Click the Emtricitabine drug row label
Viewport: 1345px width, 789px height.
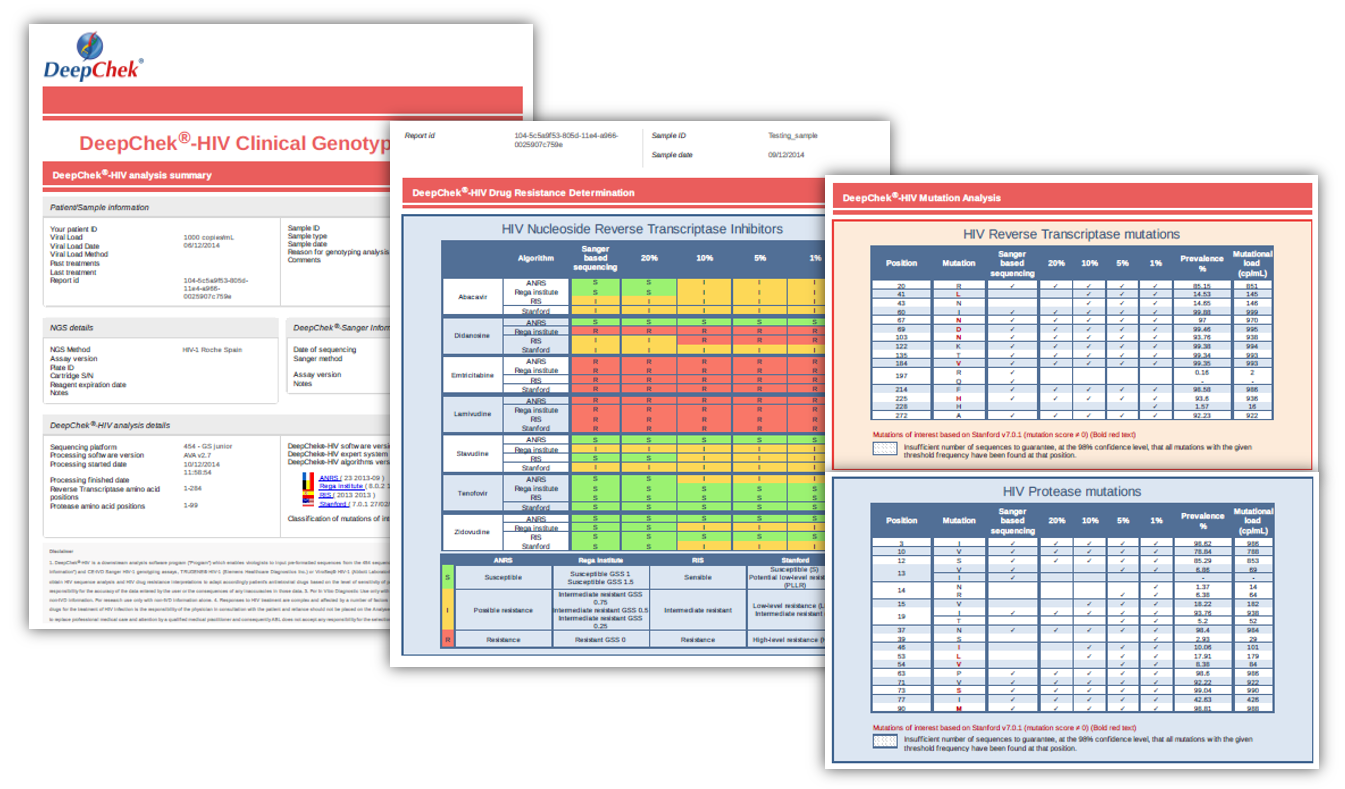(473, 375)
